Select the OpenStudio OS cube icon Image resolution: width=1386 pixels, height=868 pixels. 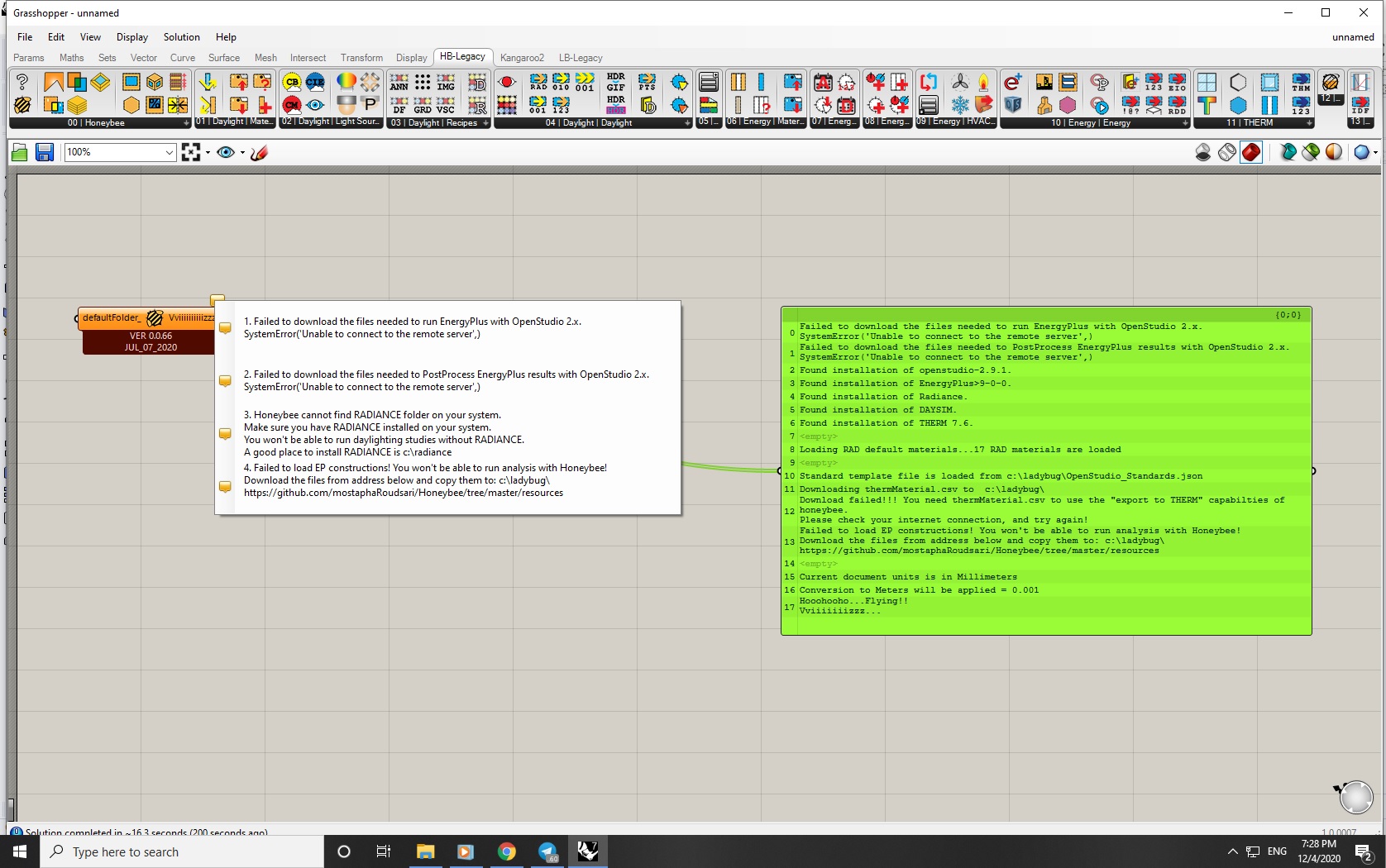1013,105
